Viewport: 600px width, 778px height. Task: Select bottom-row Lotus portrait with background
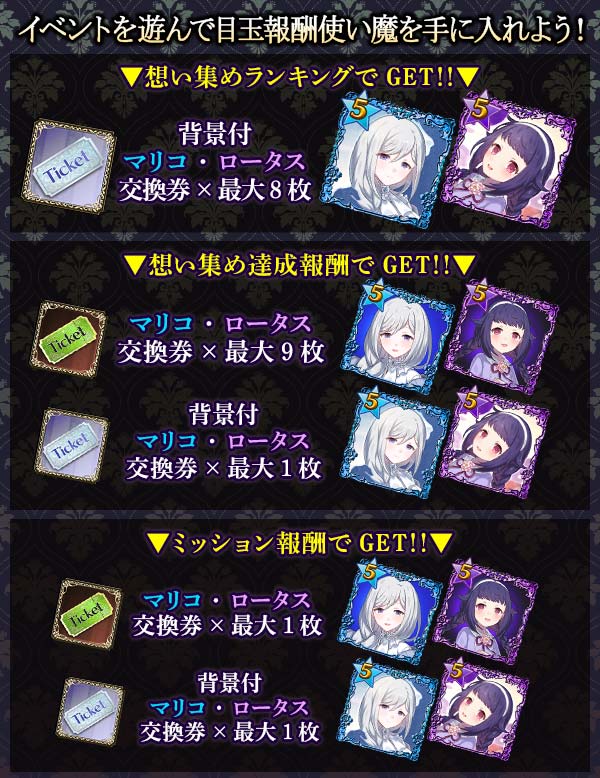coord(478,710)
